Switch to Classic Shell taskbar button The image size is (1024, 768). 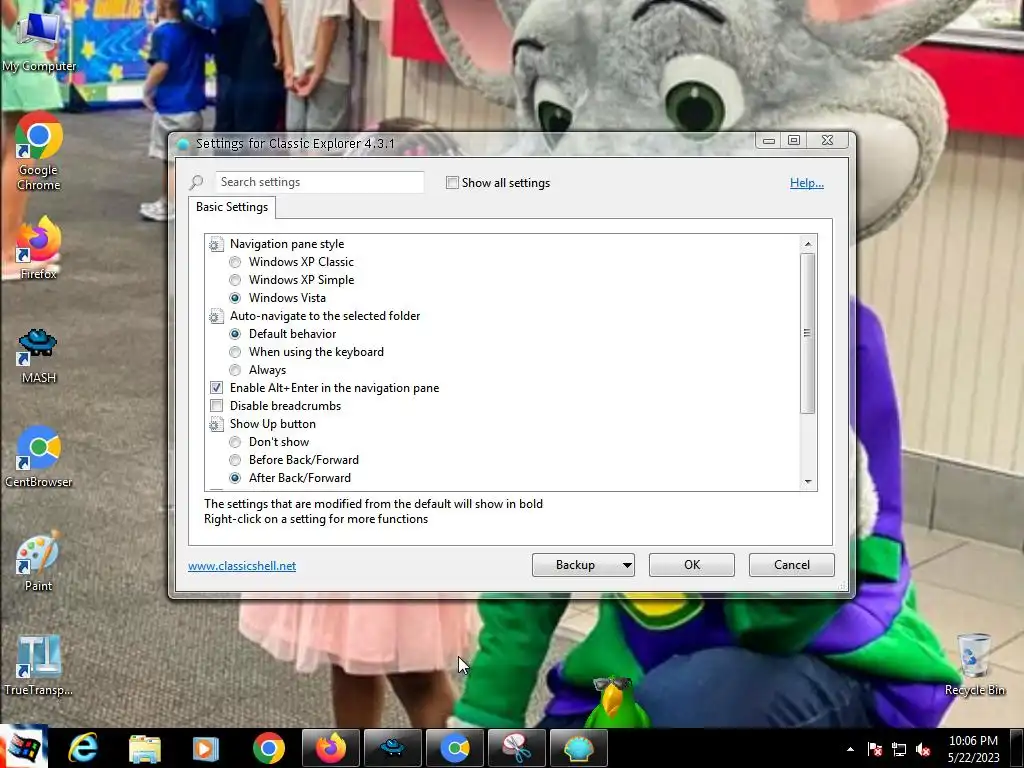[579, 748]
